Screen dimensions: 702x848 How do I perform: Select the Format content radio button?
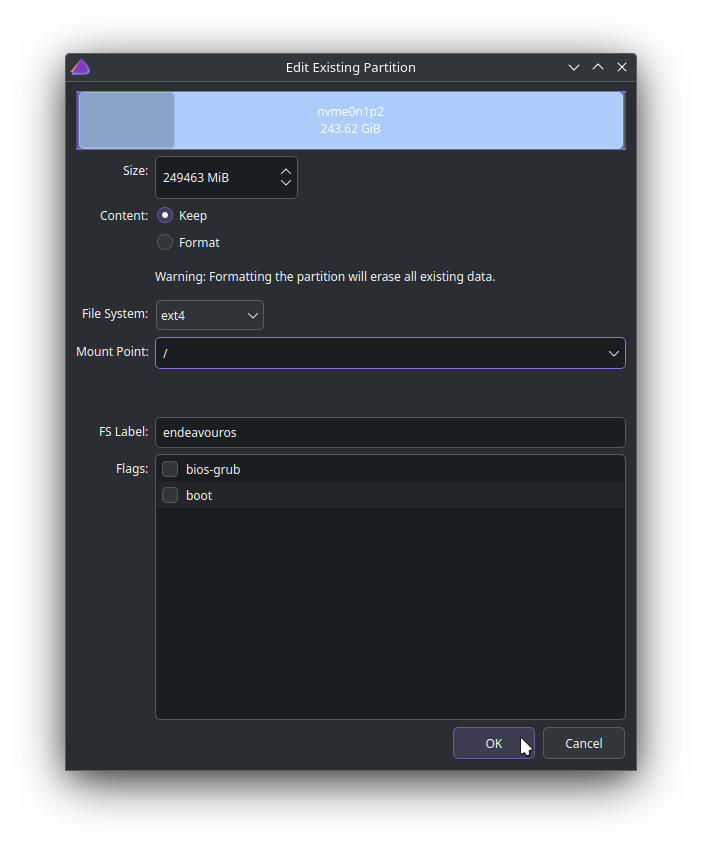[x=165, y=242]
